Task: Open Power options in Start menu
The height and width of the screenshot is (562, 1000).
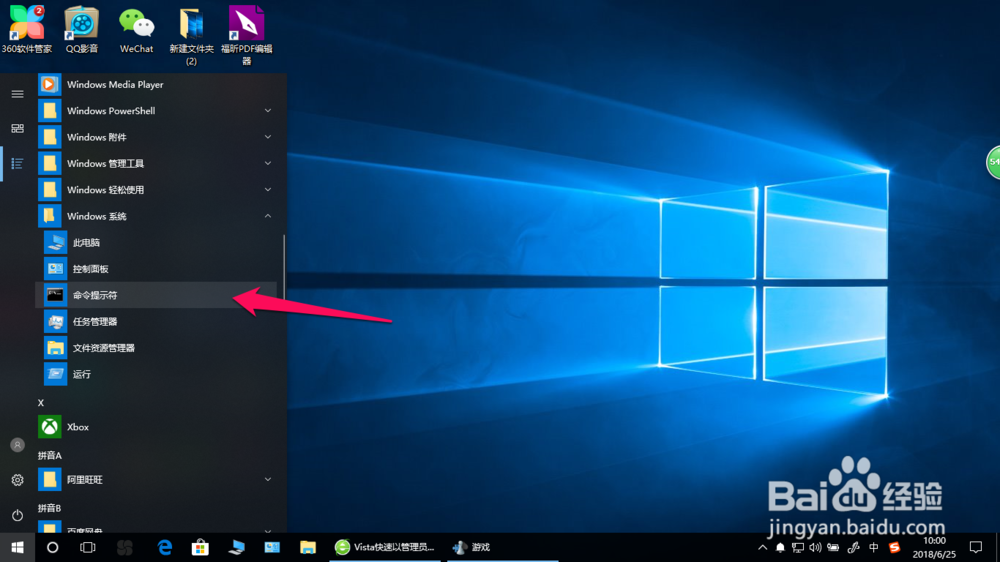Action: click(17, 515)
